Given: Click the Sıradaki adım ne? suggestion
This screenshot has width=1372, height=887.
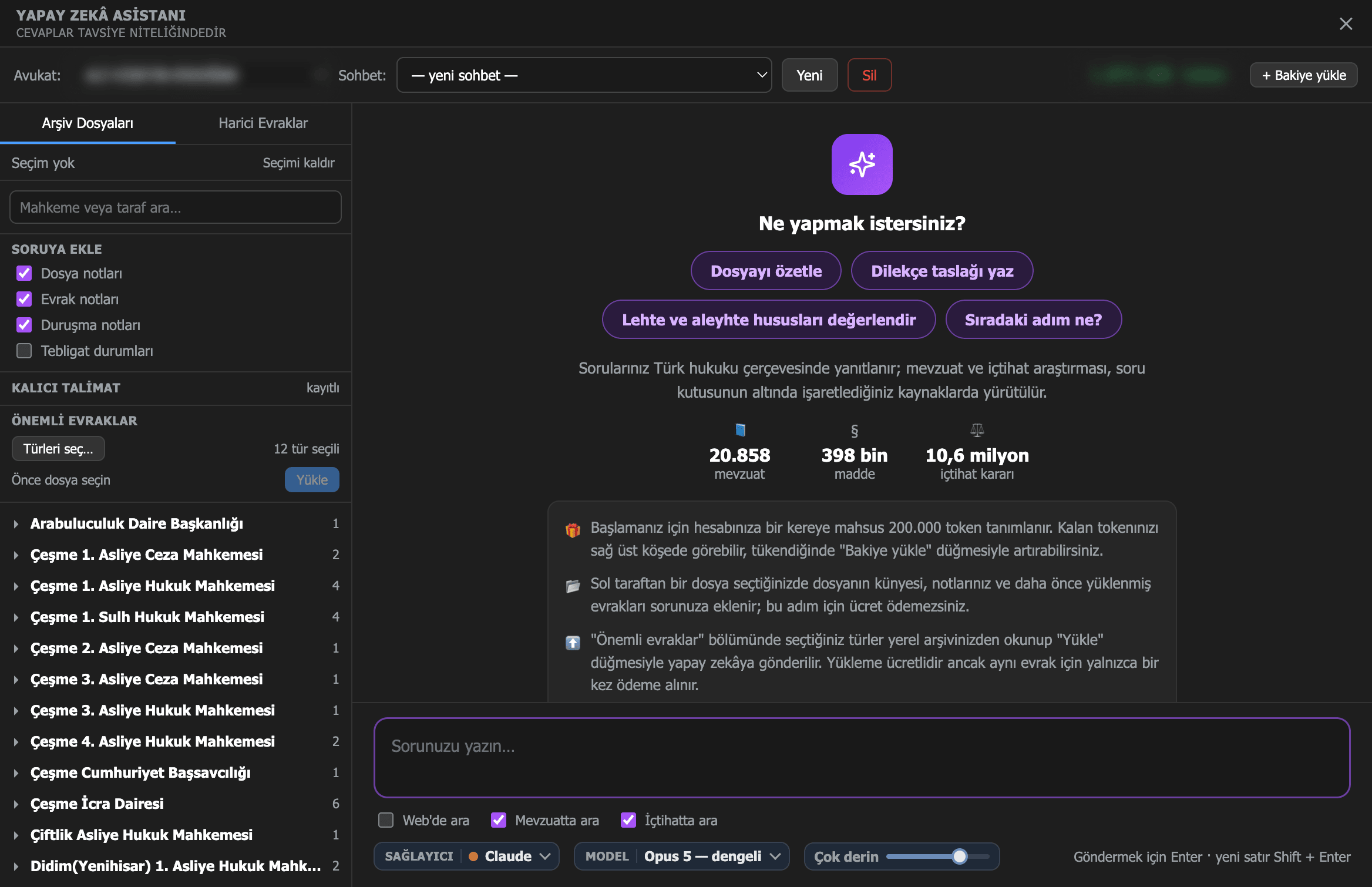Looking at the screenshot, I should pos(1033,320).
